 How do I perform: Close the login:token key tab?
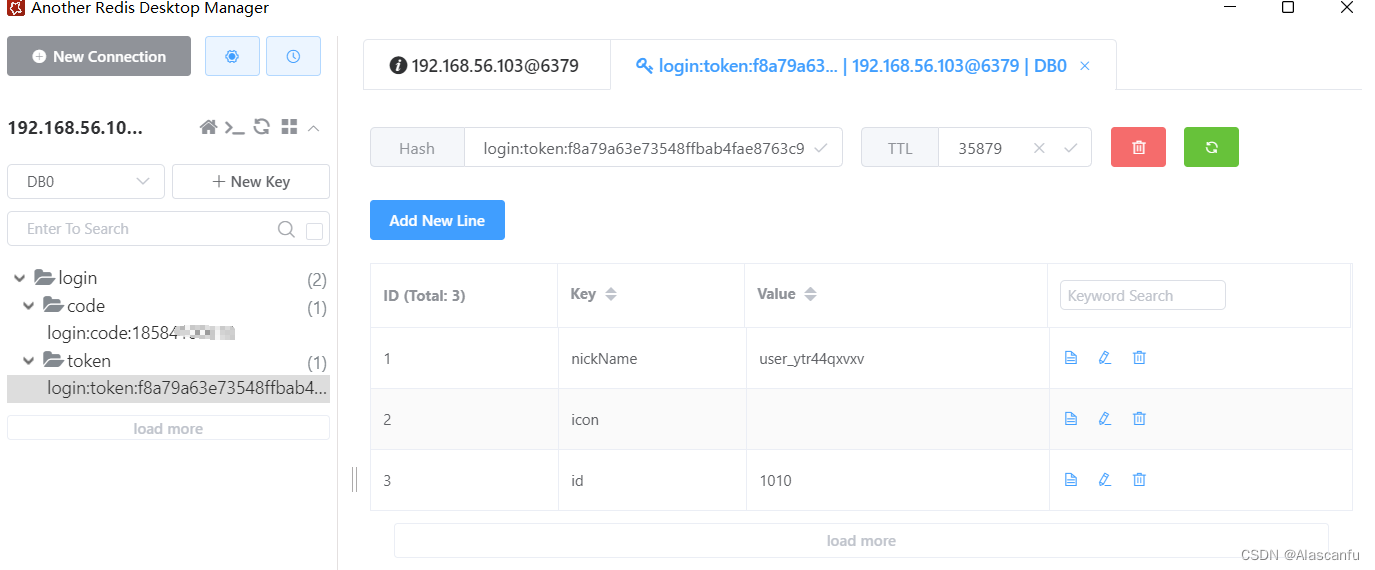1085,66
